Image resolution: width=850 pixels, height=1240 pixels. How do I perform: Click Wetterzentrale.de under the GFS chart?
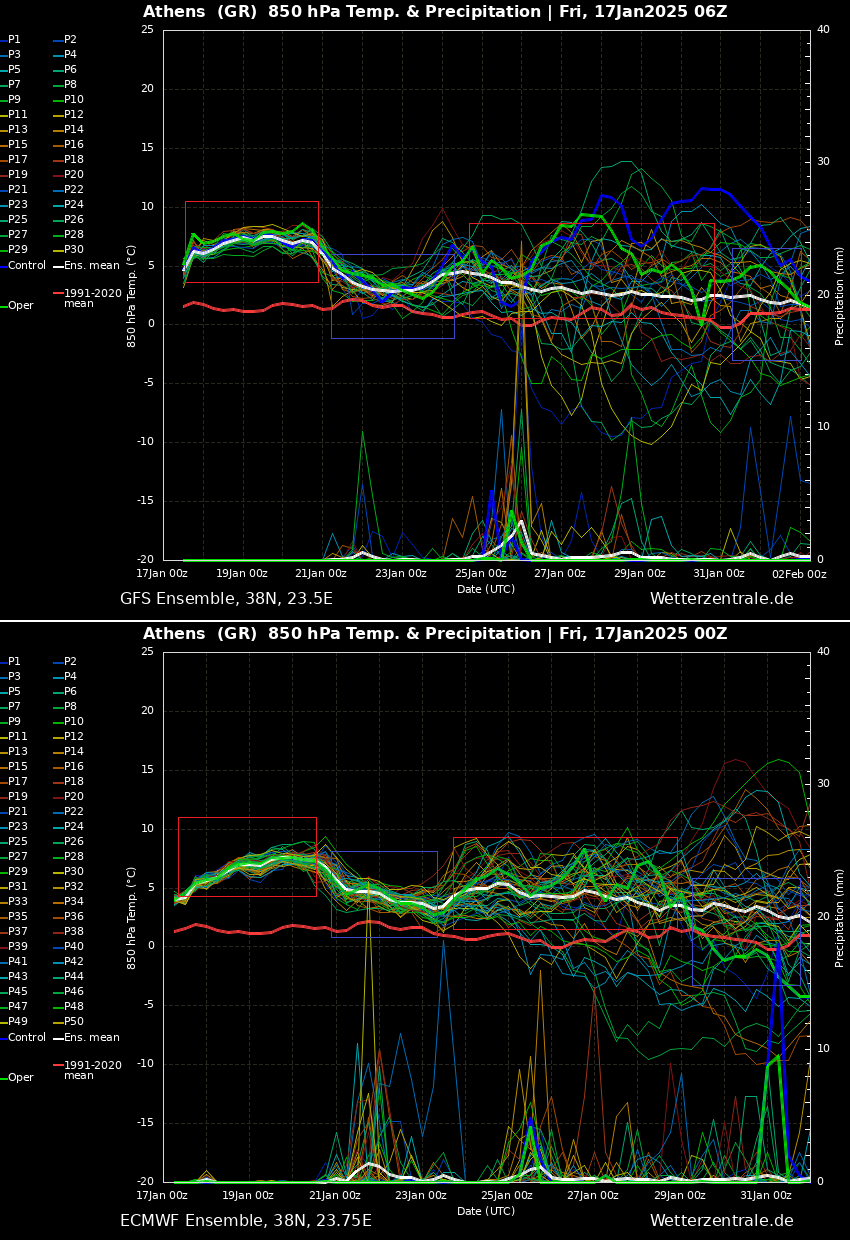[722, 599]
